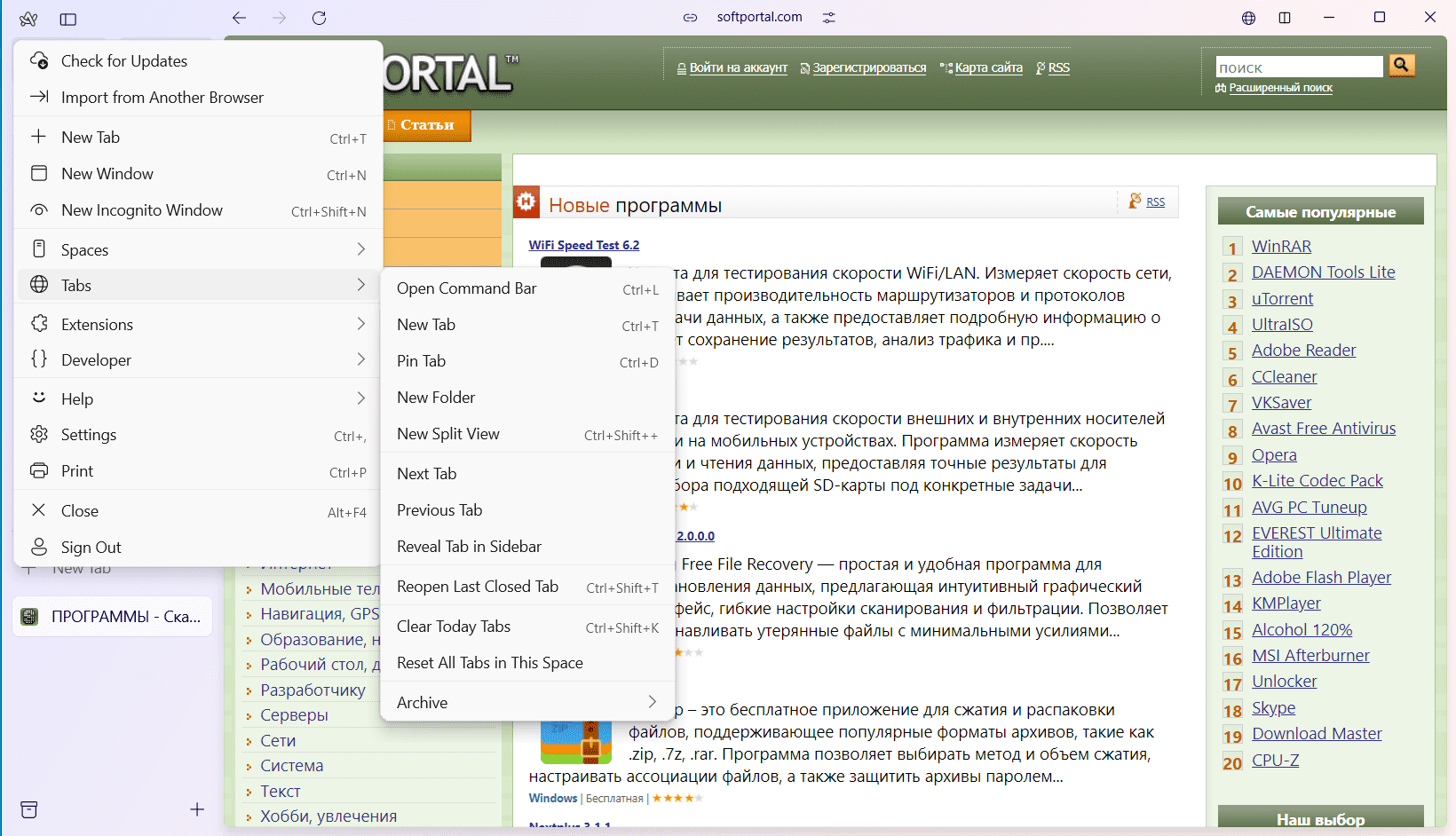This screenshot has height=836, width=1456.
Task: Click the Extensions puzzle icon
Action: [x=39, y=324]
